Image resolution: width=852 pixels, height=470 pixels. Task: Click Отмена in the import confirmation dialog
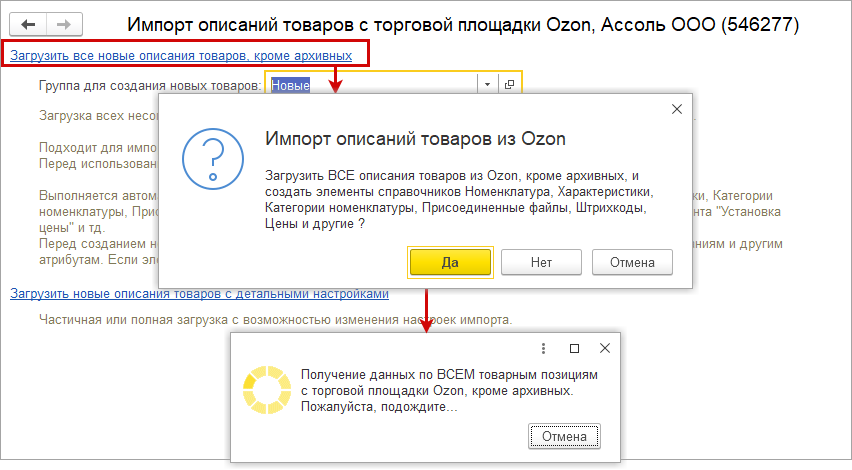point(632,262)
